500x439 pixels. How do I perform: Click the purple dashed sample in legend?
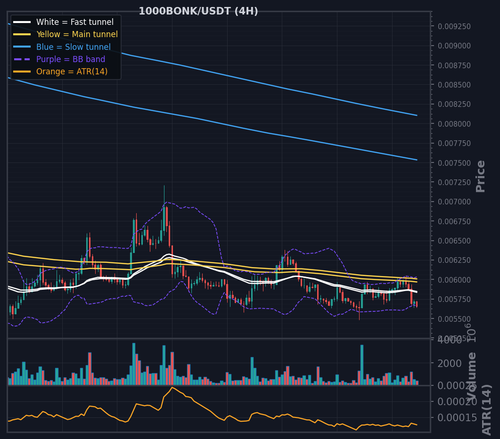coord(22,59)
